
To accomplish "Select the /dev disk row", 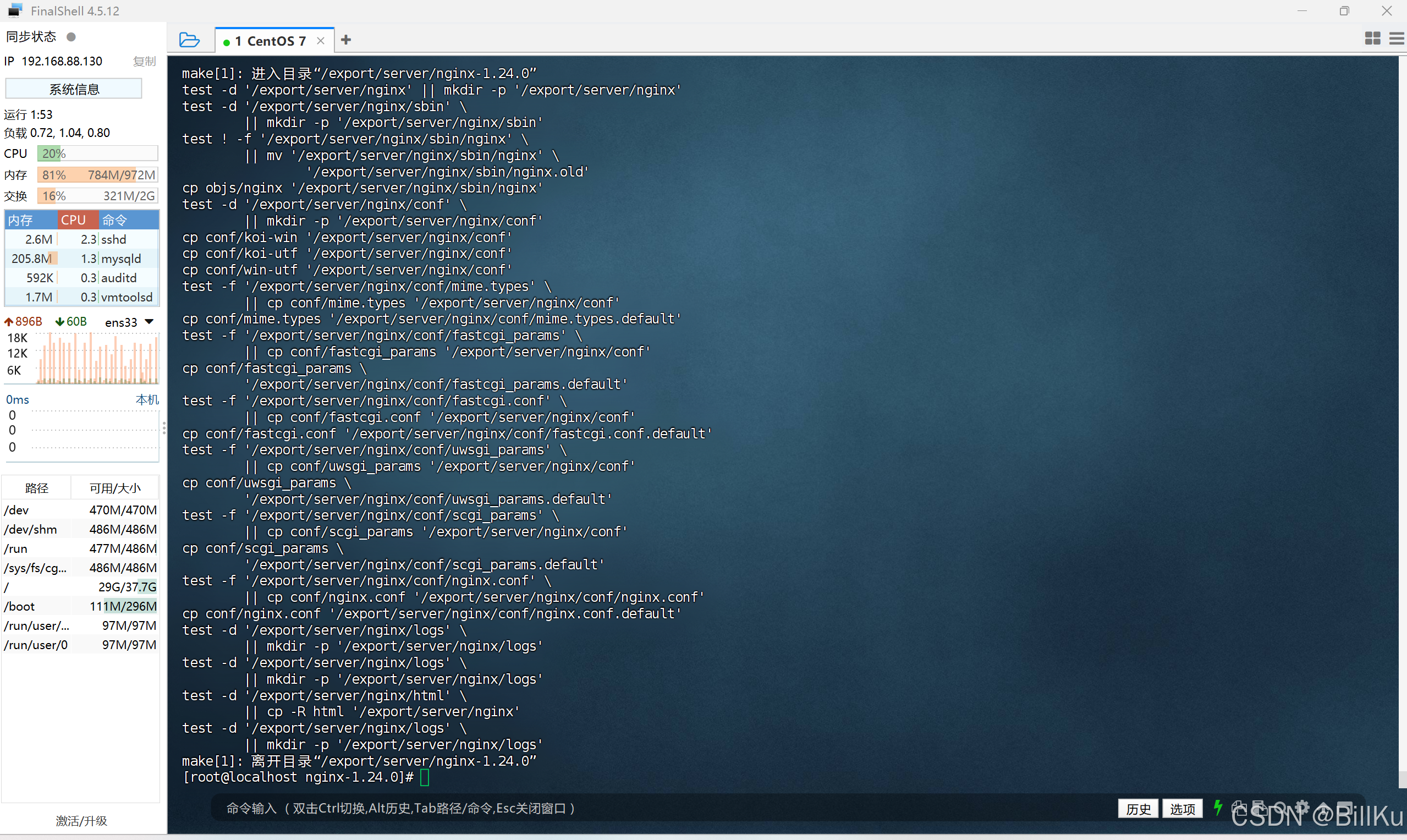I will (x=80, y=510).
